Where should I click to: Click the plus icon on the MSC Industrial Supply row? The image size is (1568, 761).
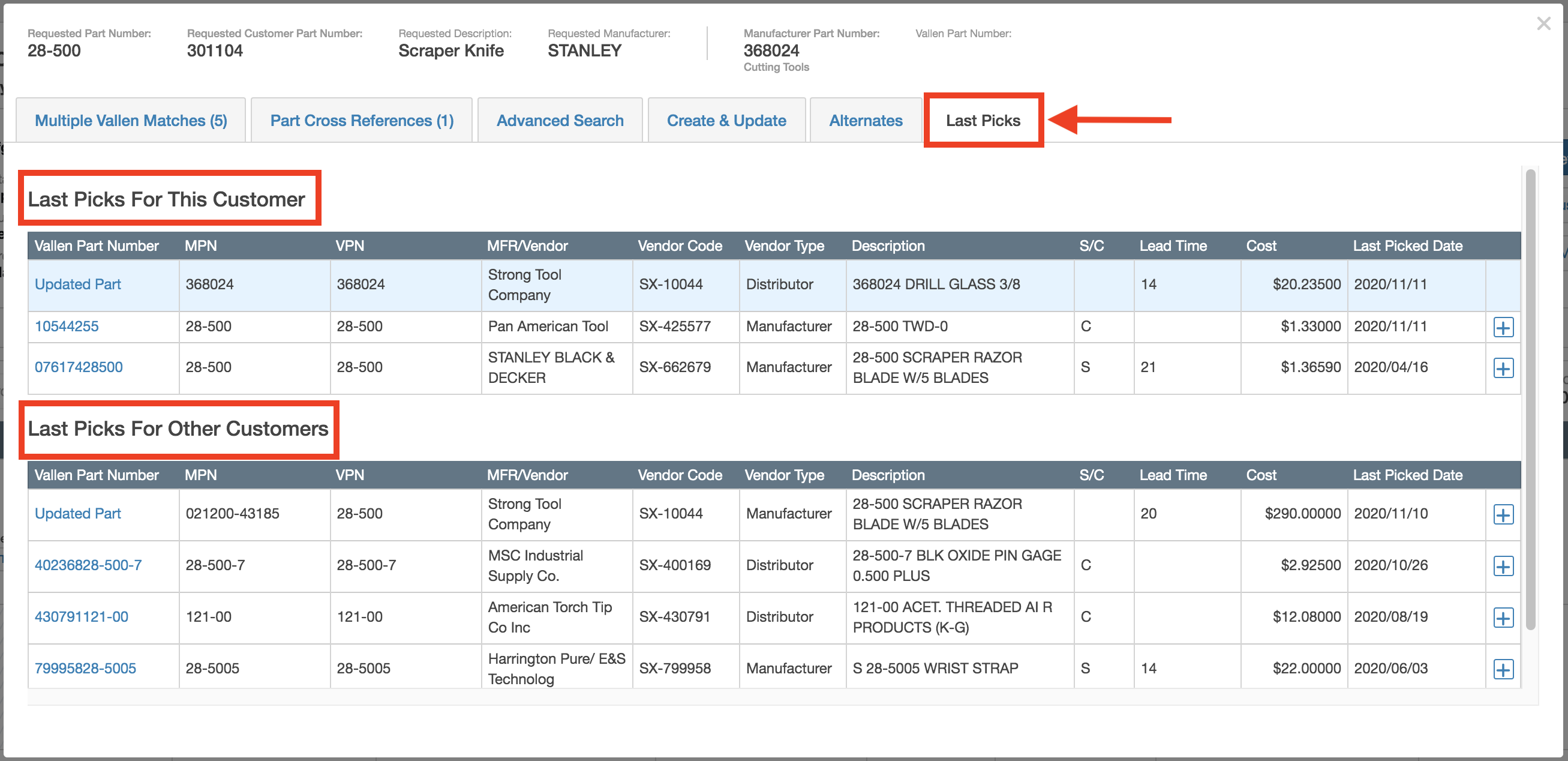click(x=1503, y=567)
